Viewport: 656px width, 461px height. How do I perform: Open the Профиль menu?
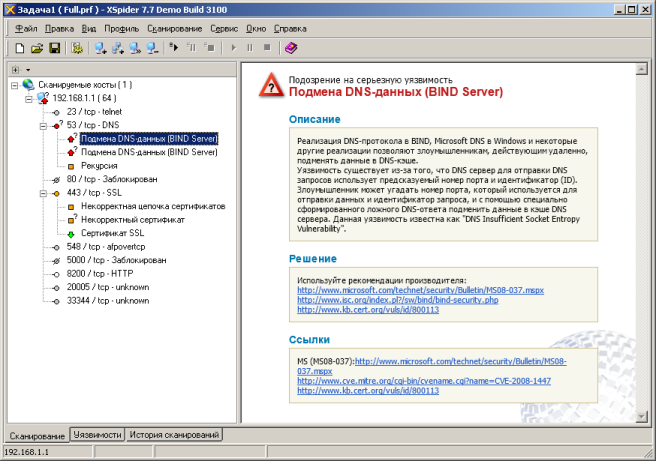121,29
